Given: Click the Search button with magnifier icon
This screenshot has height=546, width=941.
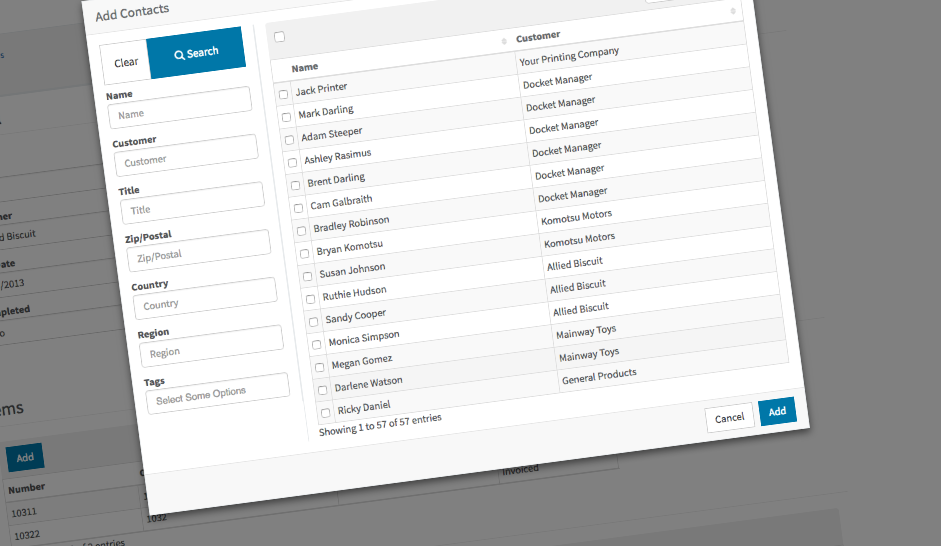Looking at the screenshot, I should click(x=196, y=53).
